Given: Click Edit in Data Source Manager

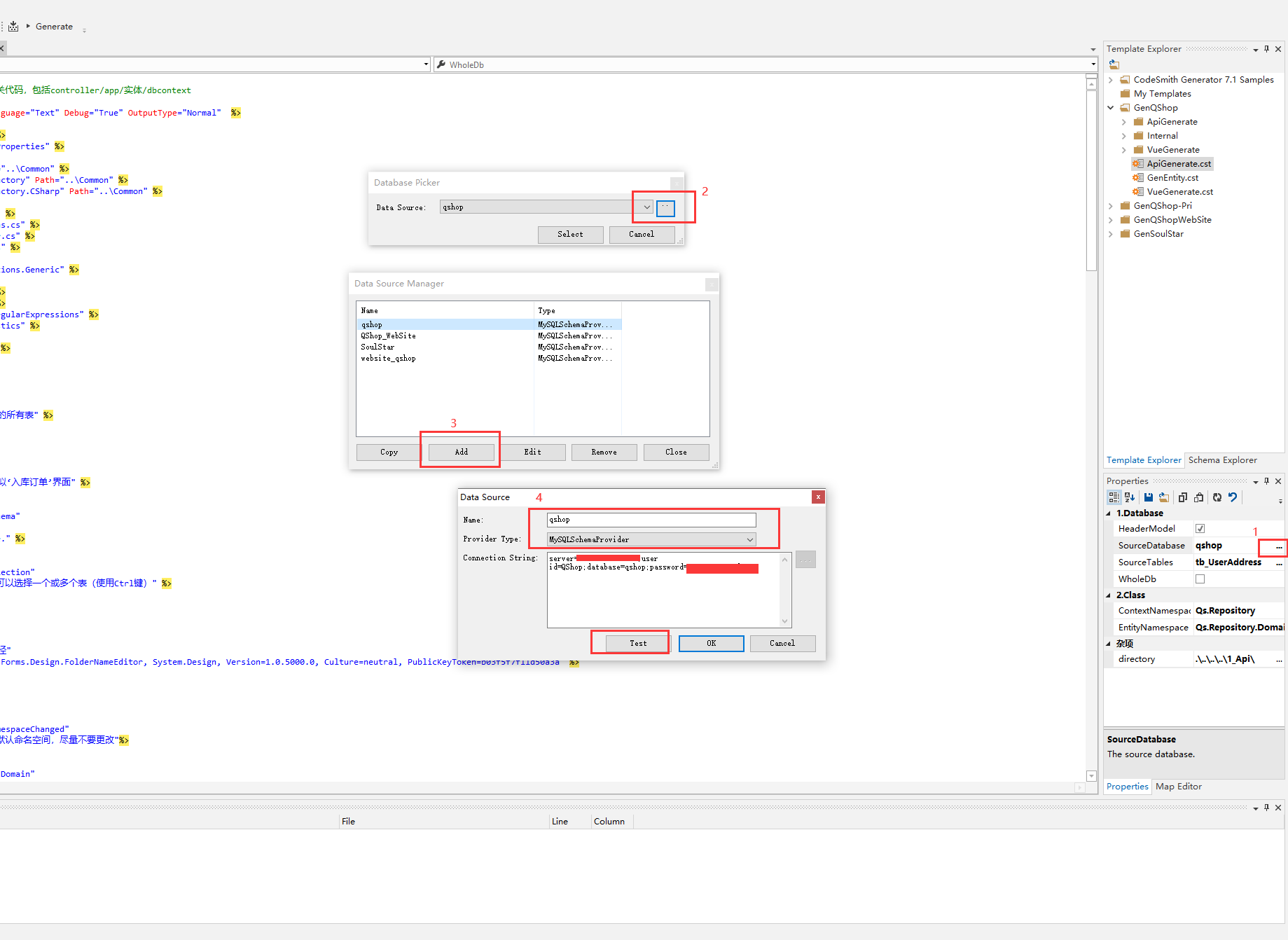Looking at the screenshot, I should 533,452.
